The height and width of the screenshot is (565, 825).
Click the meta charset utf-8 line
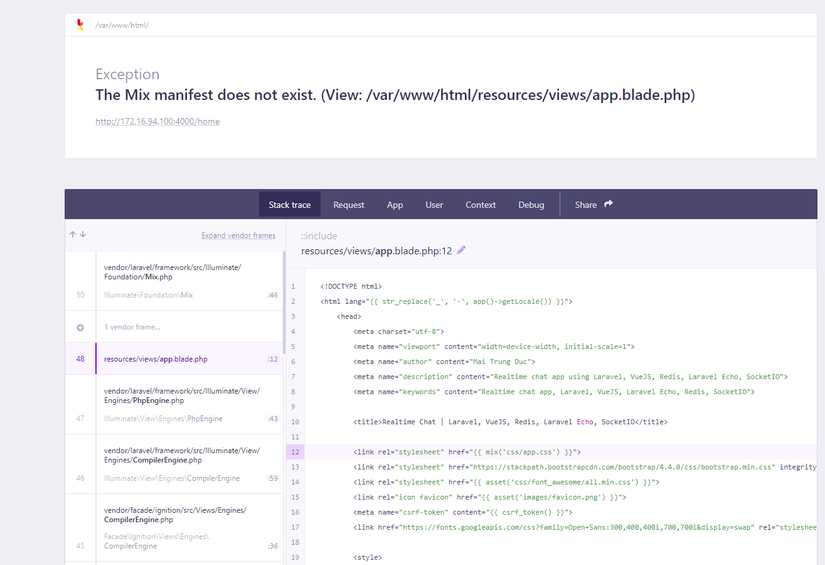click(399, 331)
